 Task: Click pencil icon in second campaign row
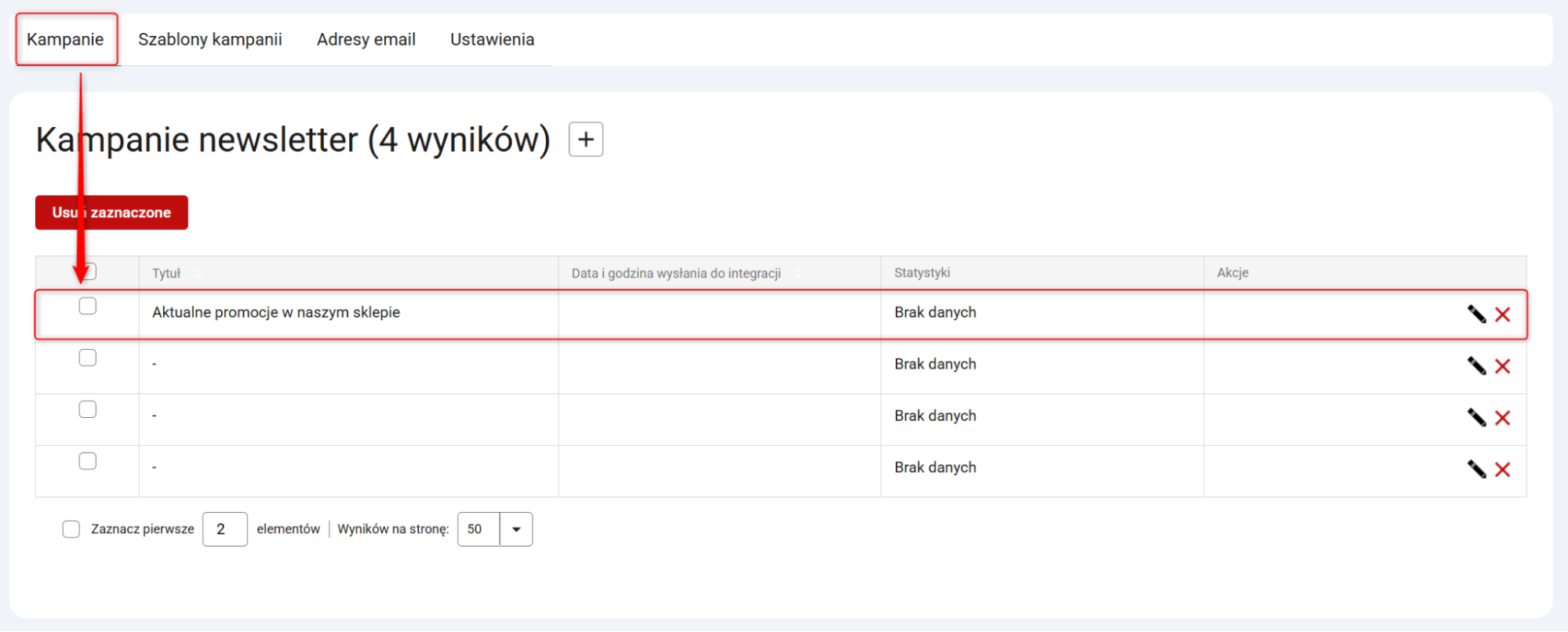coord(1476,365)
